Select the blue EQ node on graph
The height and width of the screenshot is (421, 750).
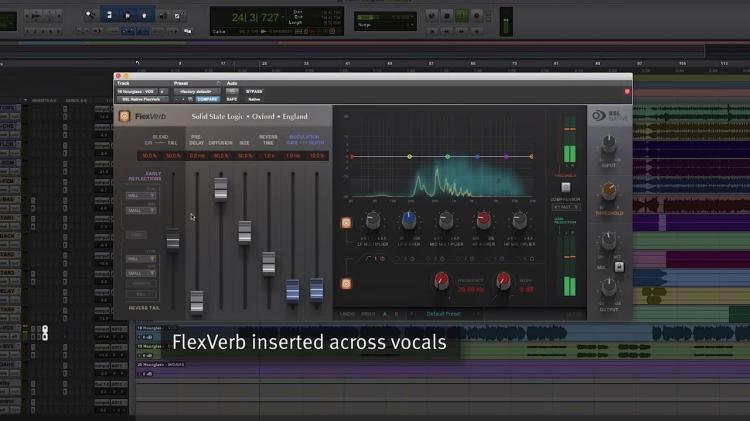pos(477,157)
